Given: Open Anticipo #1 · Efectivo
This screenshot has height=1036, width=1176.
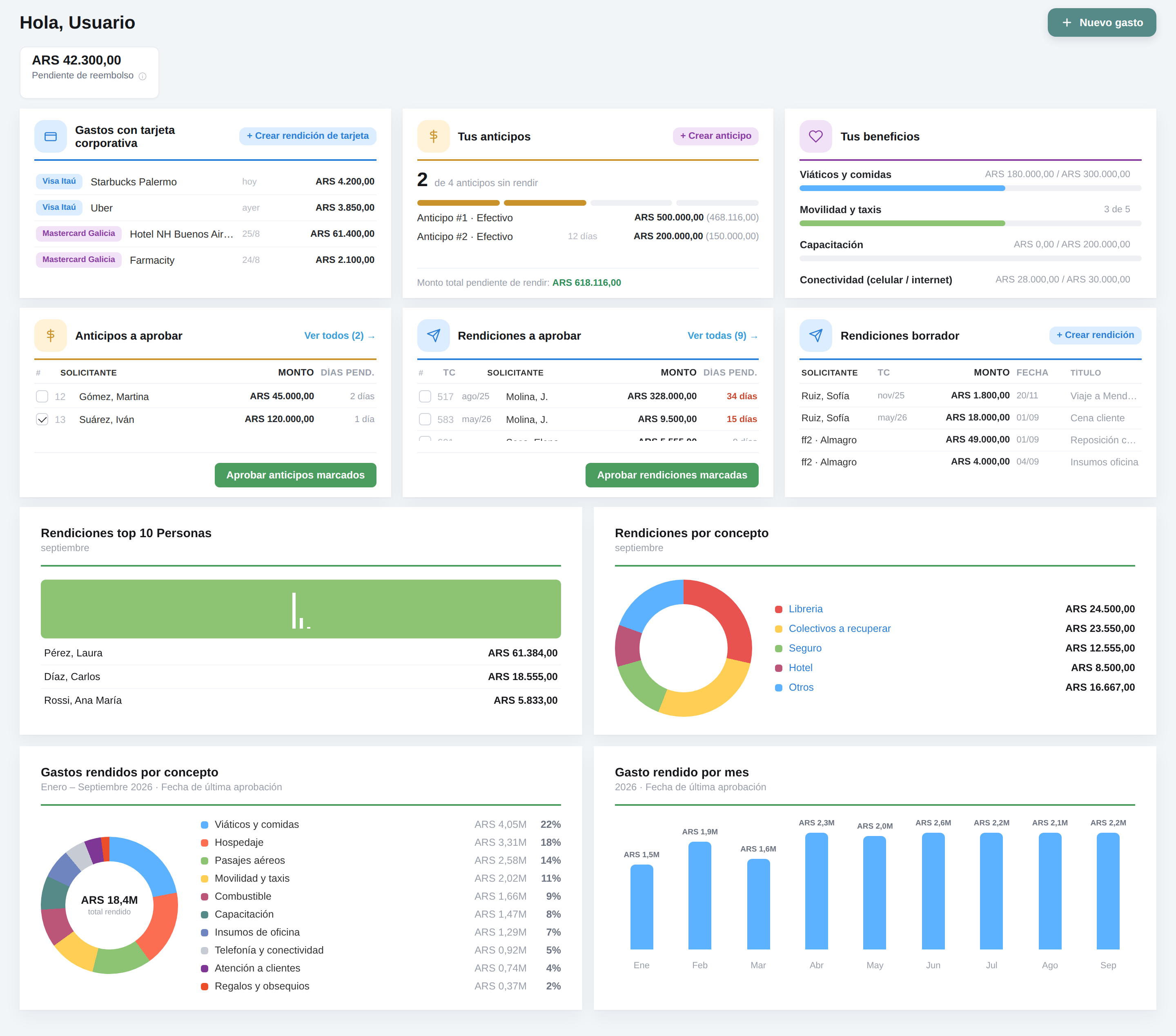Looking at the screenshot, I should pos(588,218).
